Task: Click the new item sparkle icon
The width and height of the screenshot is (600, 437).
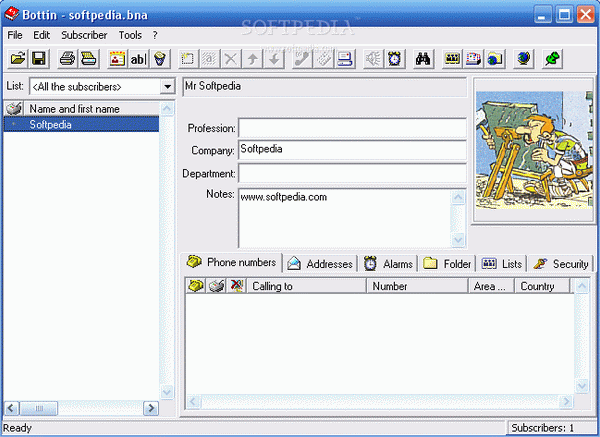Action: pos(188,59)
